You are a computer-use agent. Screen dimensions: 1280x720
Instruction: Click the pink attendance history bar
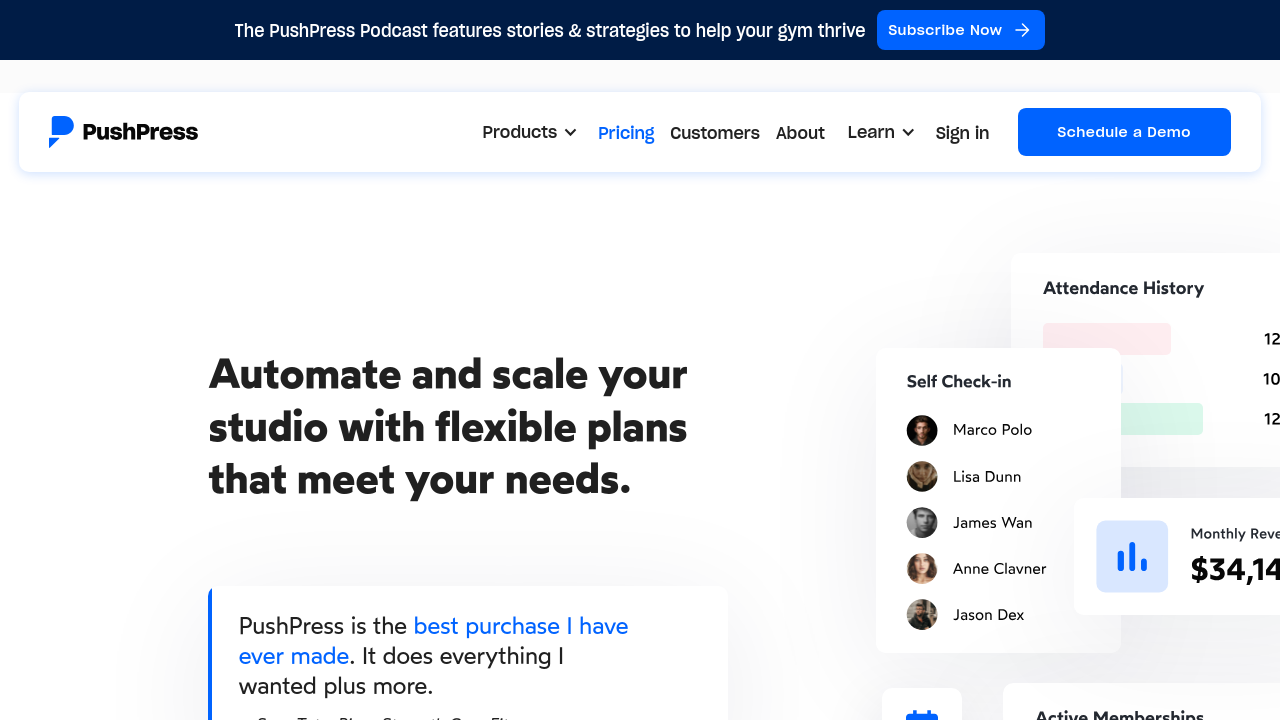pos(1106,339)
